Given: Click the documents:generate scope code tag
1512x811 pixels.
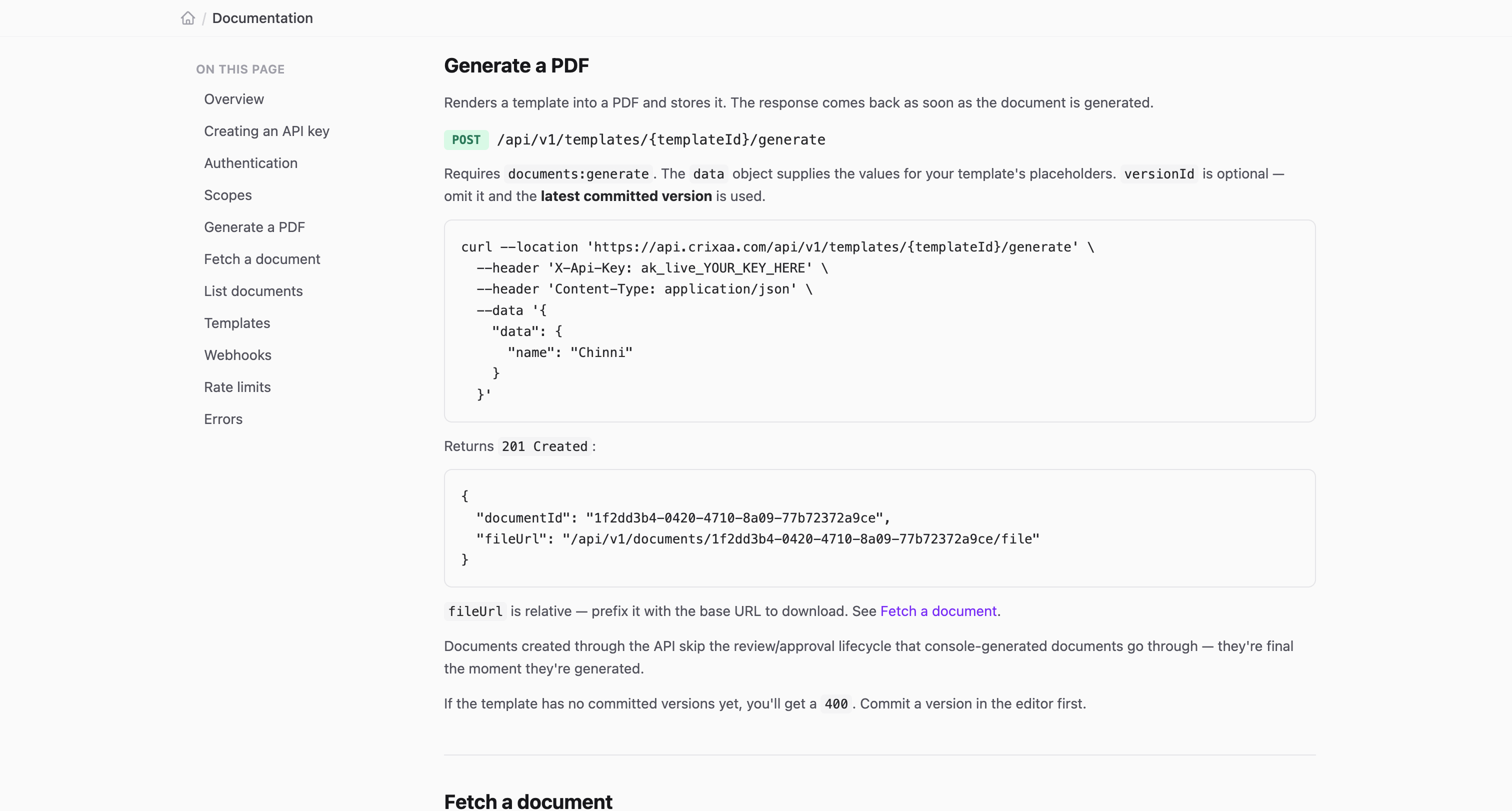Looking at the screenshot, I should [x=578, y=174].
